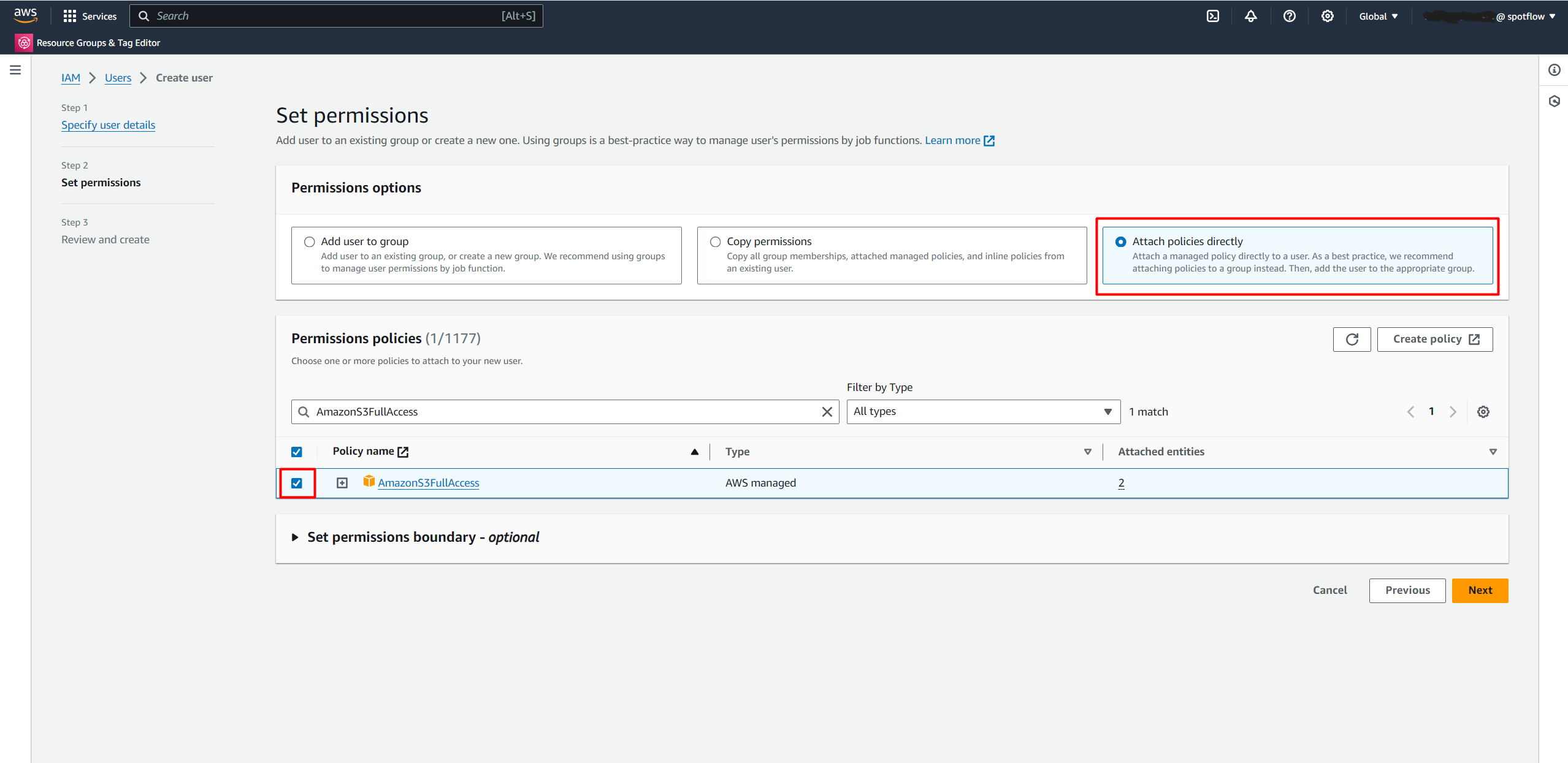
Task: Click the Policy name external link icon
Action: pos(403,452)
